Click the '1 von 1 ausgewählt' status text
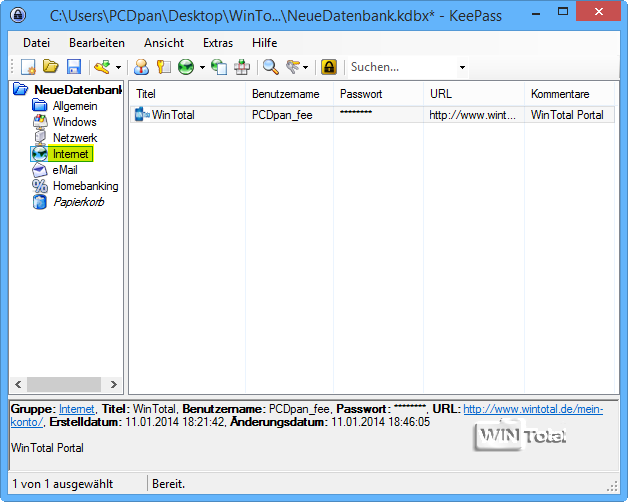The image size is (628, 502). [62, 484]
